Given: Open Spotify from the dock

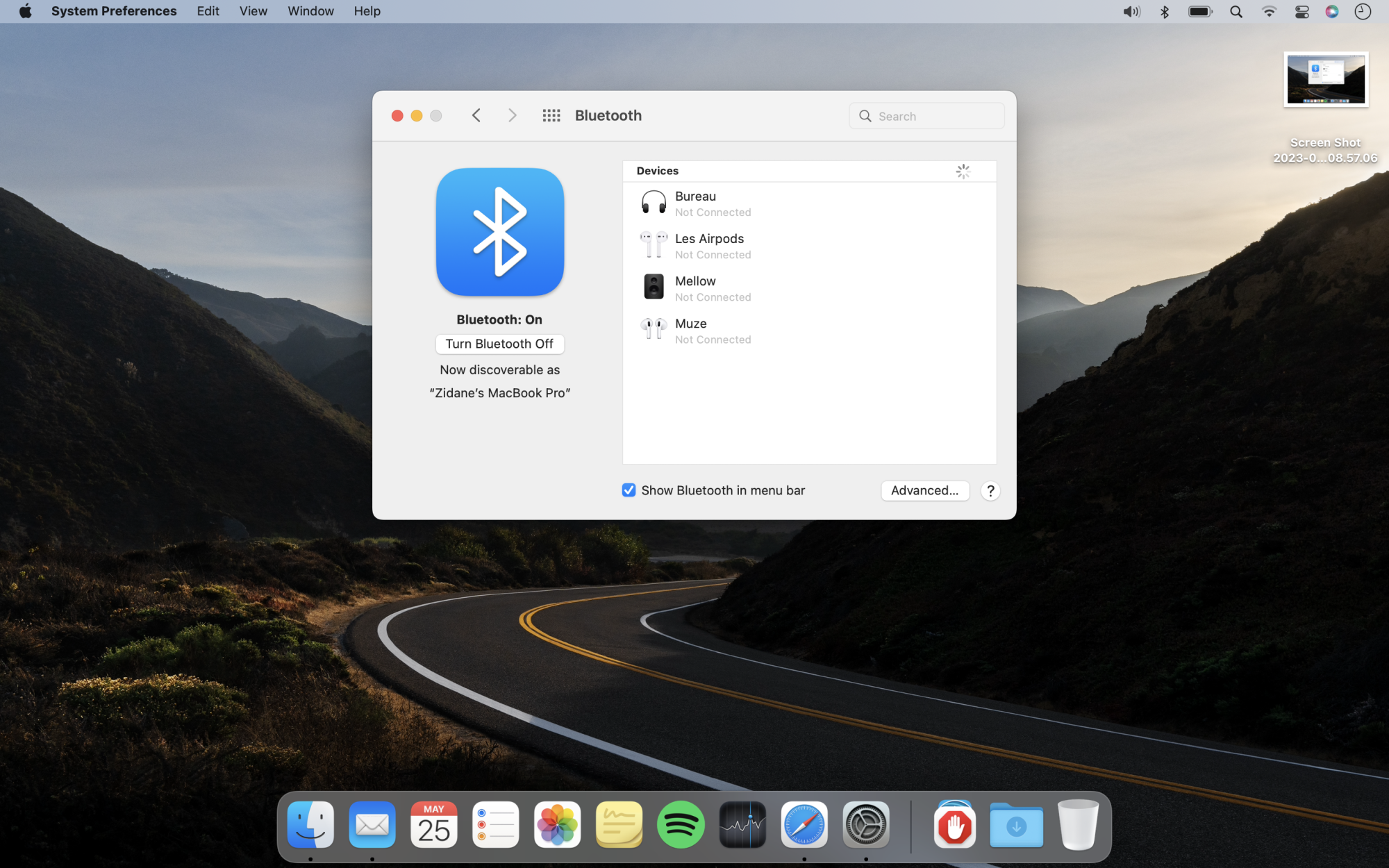Looking at the screenshot, I should (x=681, y=825).
